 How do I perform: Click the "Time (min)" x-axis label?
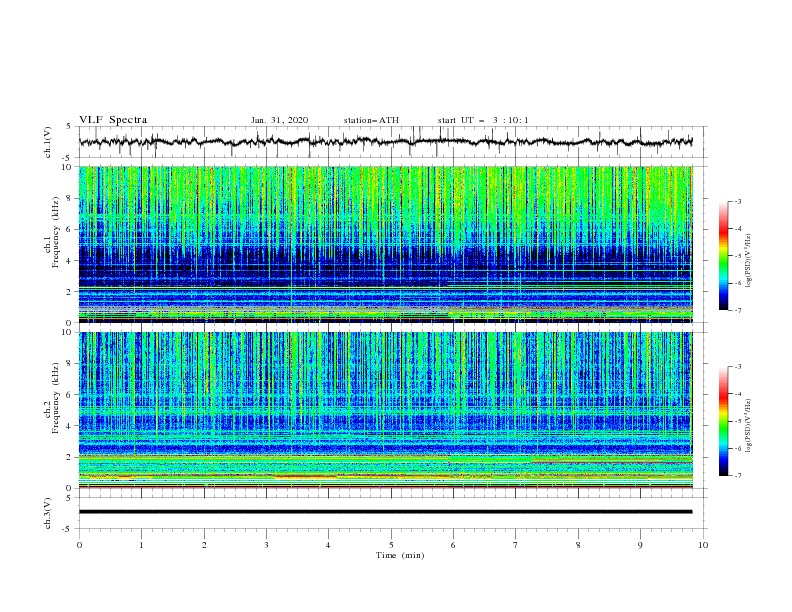coord(400,555)
